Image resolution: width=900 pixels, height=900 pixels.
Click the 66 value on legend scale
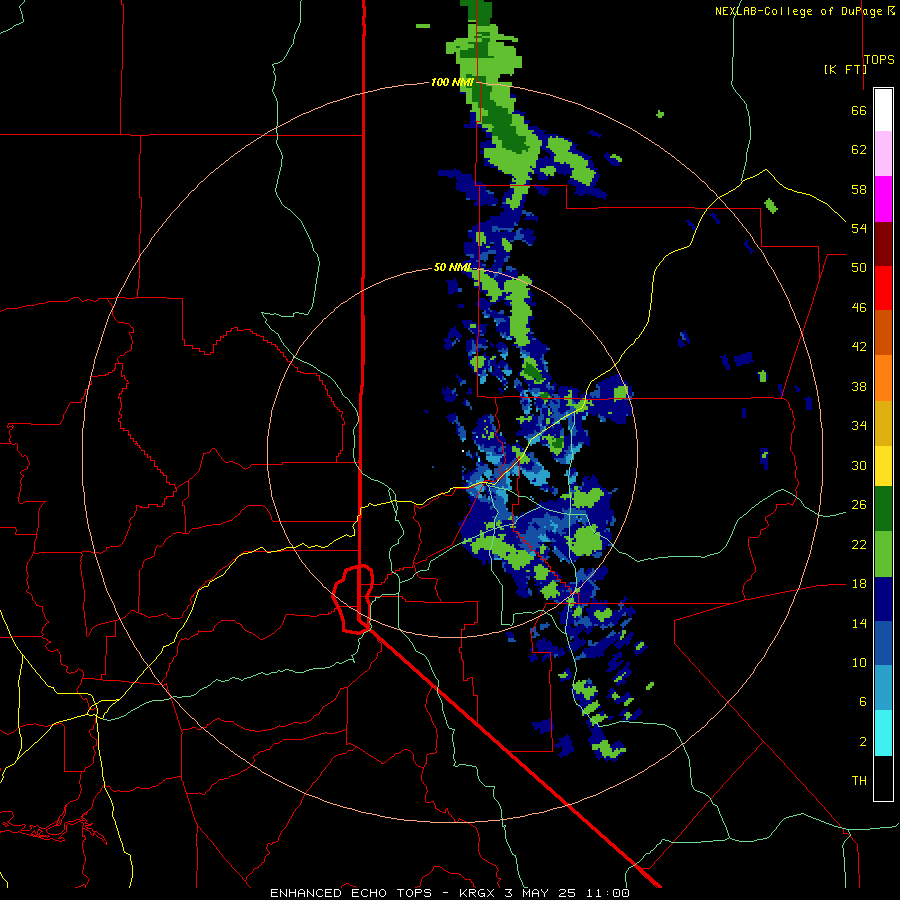click(859, 110)
